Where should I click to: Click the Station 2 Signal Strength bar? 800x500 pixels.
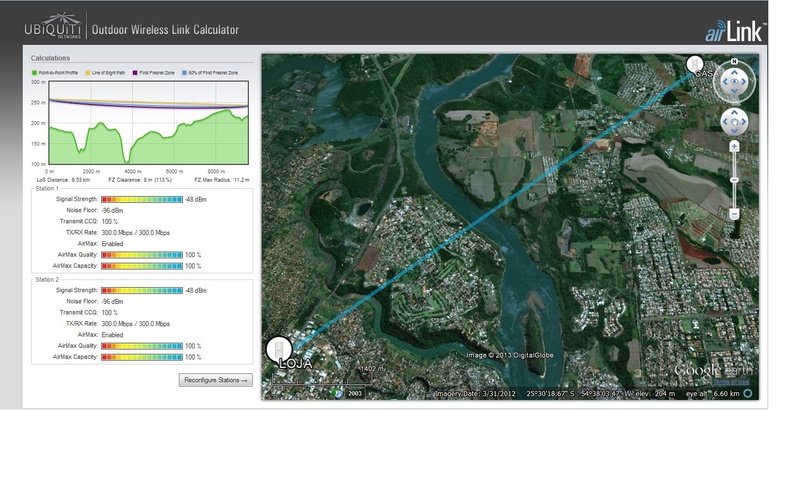(142, 290)
